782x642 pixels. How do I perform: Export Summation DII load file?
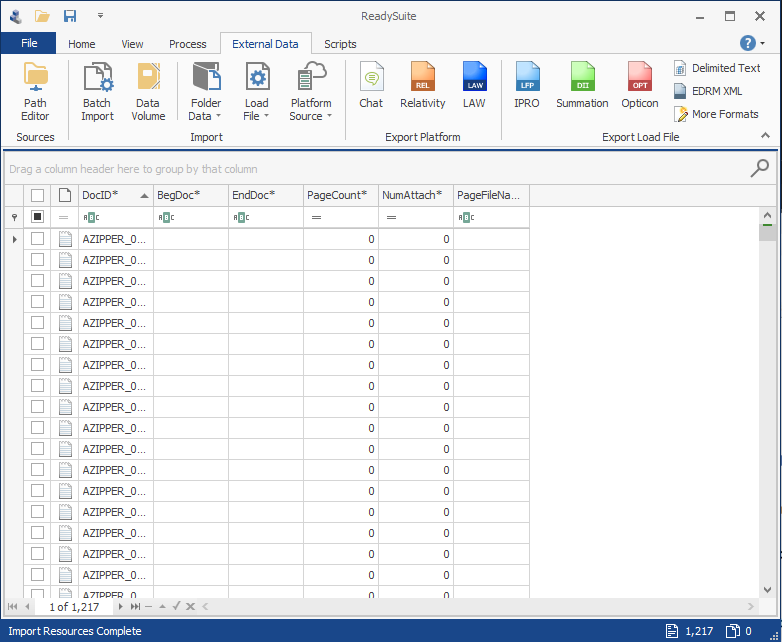(x=582, y=85)
